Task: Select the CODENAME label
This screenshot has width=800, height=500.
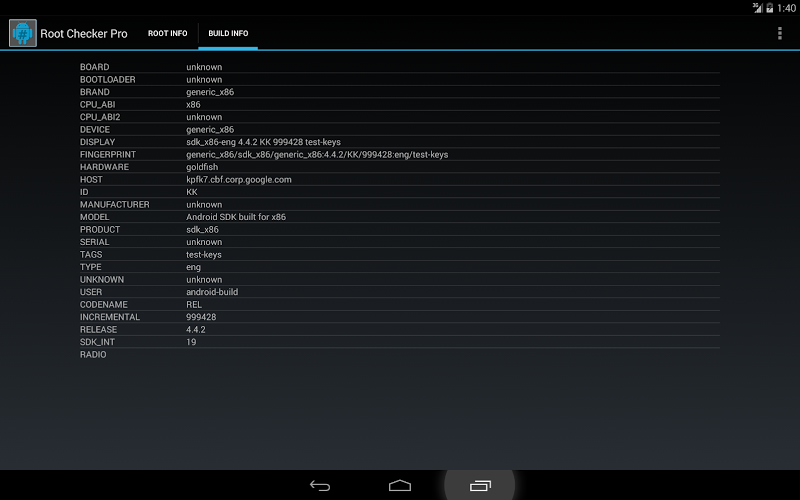Action: 104,305
